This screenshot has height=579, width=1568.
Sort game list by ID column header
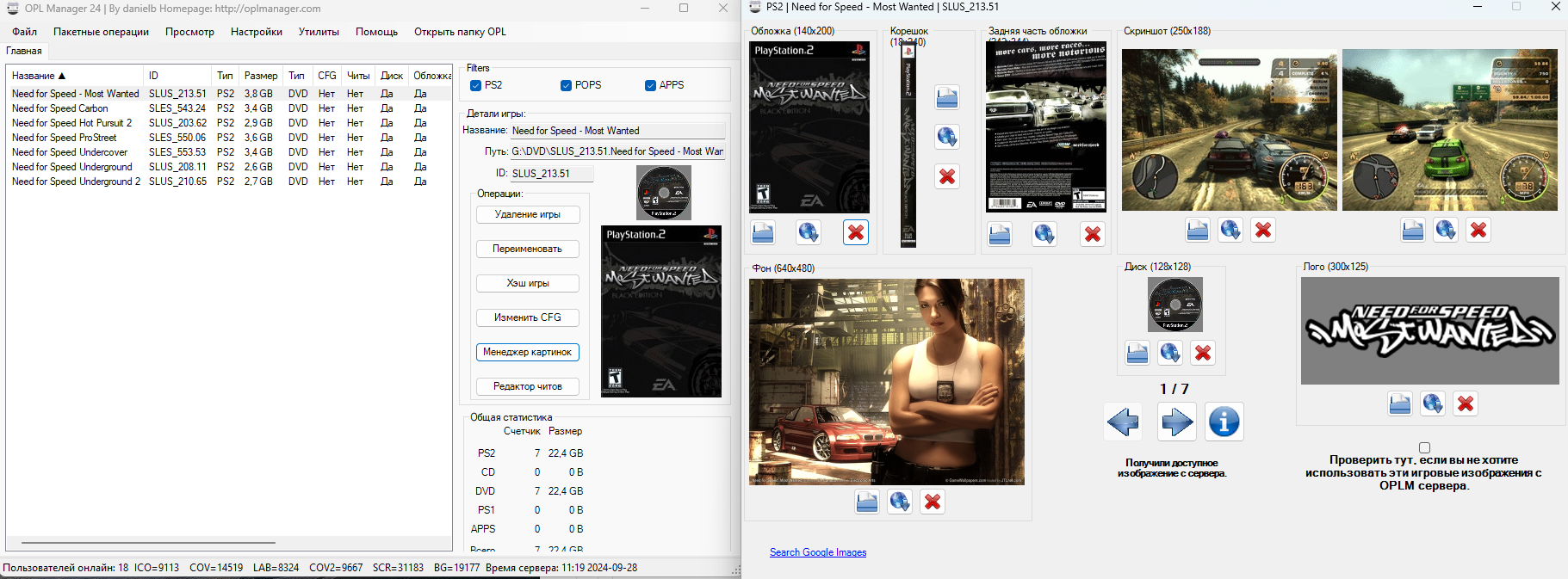pos(177,76)
